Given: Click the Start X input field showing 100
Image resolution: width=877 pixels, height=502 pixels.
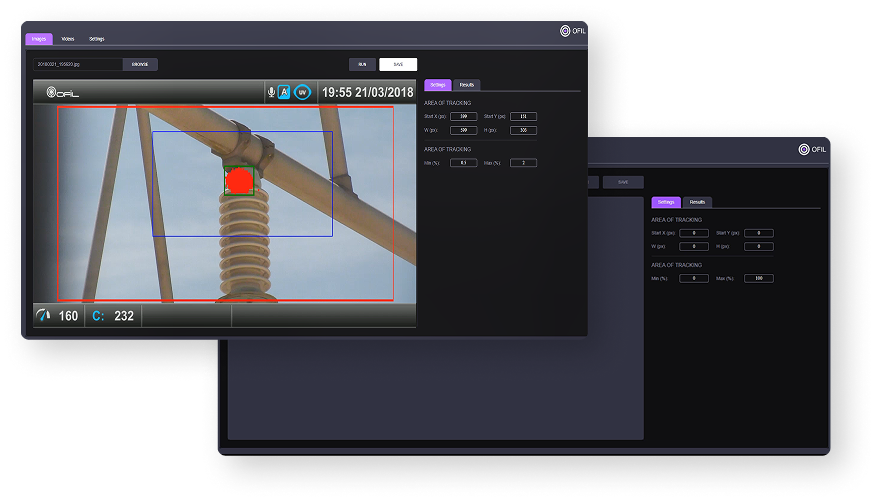Looking at the screenshot, I should 463,117.
